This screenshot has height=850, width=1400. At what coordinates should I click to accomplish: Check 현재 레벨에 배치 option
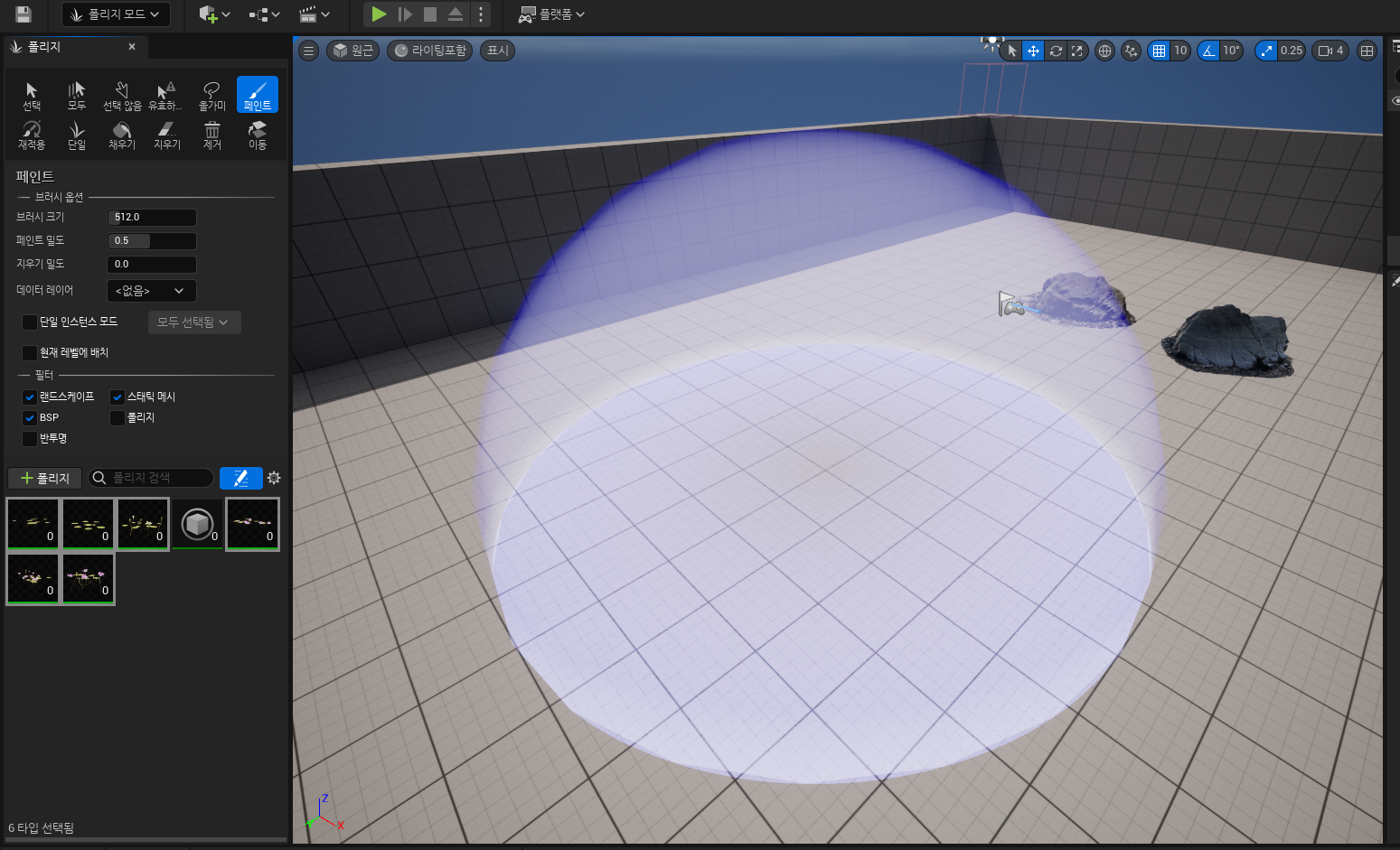(30, 352)
